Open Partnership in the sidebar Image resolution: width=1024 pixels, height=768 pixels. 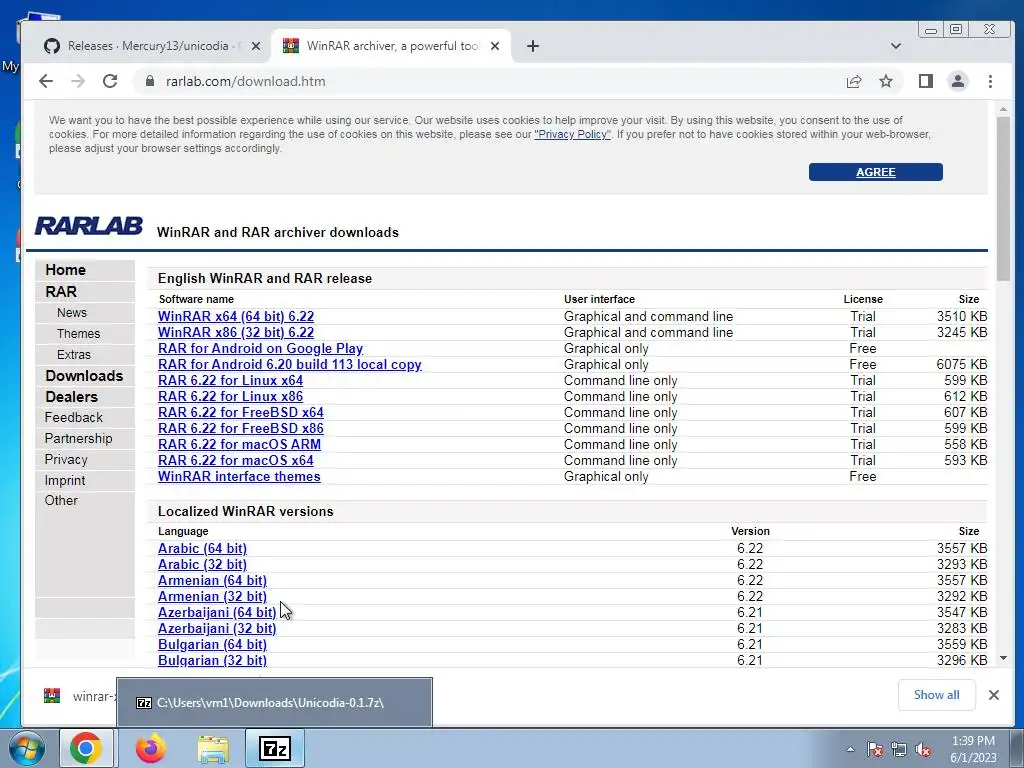pyautogui.click(x=78, y=438)
